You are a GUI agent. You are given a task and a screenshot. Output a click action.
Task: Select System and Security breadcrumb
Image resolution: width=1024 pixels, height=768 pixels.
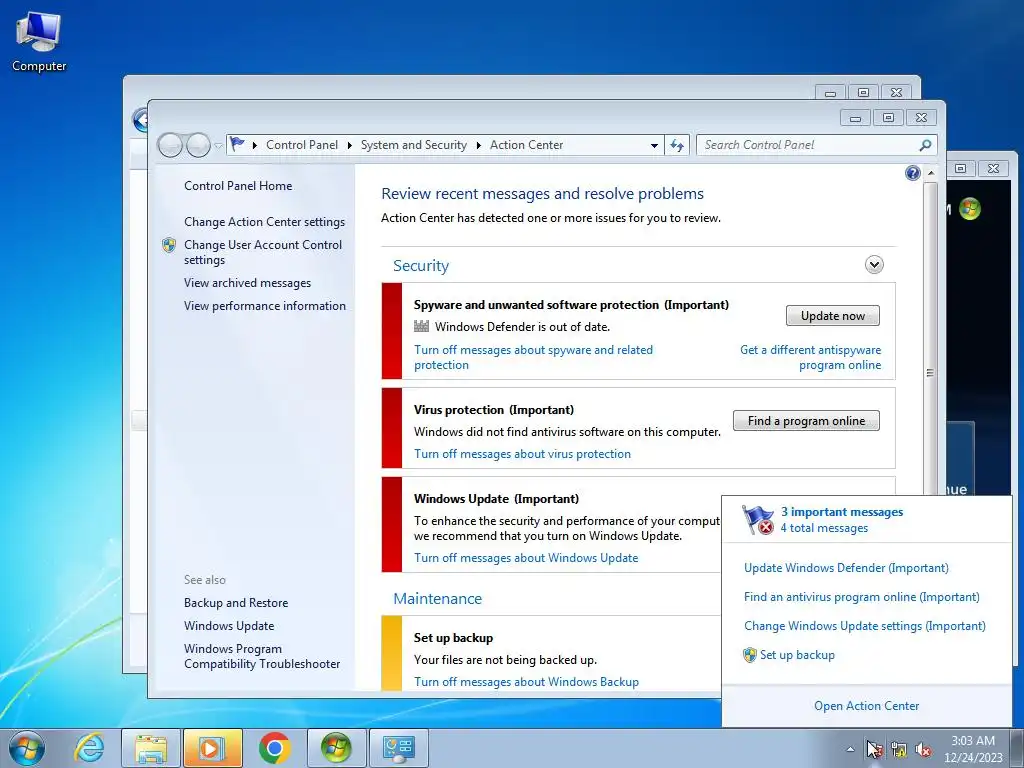(414, 145)
